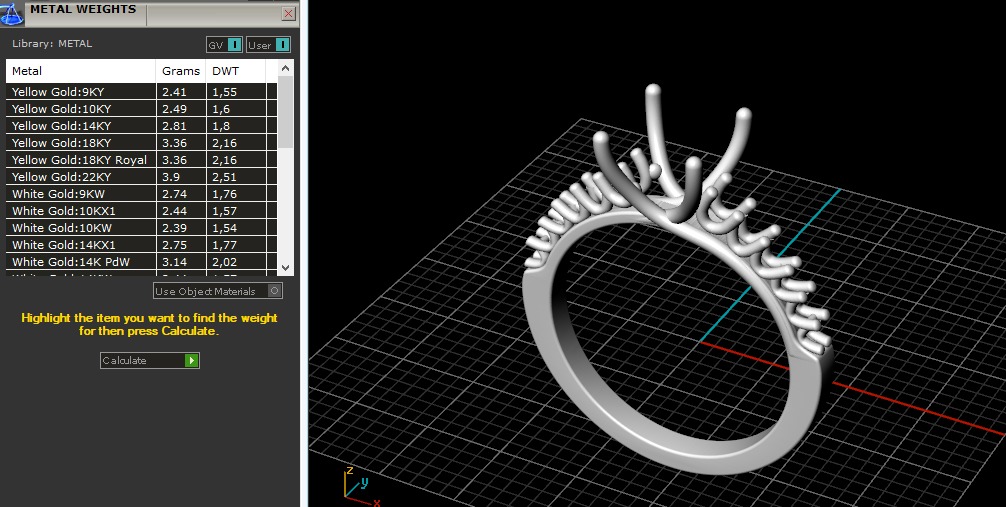
Task: Click the 1,8 DWT value
Action: pos(221,126)
